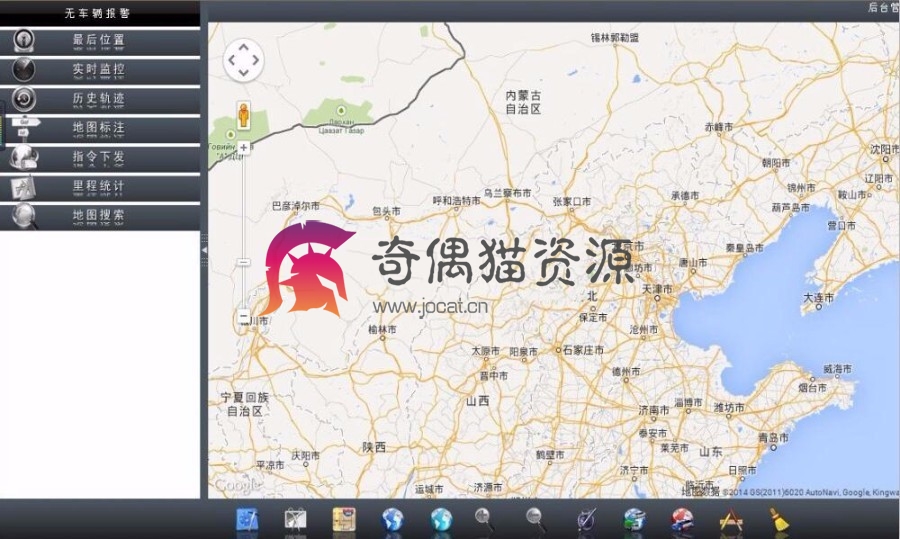Open the road map dock icon
The width and height of the screenshot is (900, 539).
point(344,520)
